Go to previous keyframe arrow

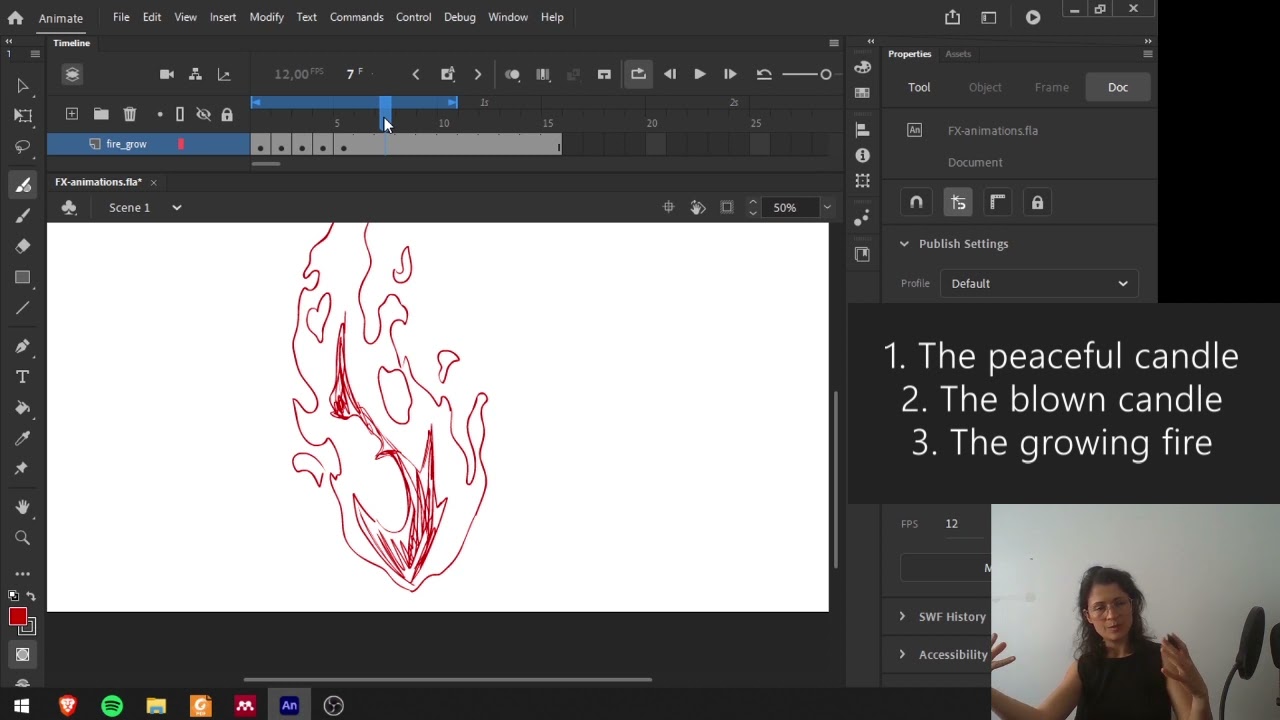tap(416, 74)
